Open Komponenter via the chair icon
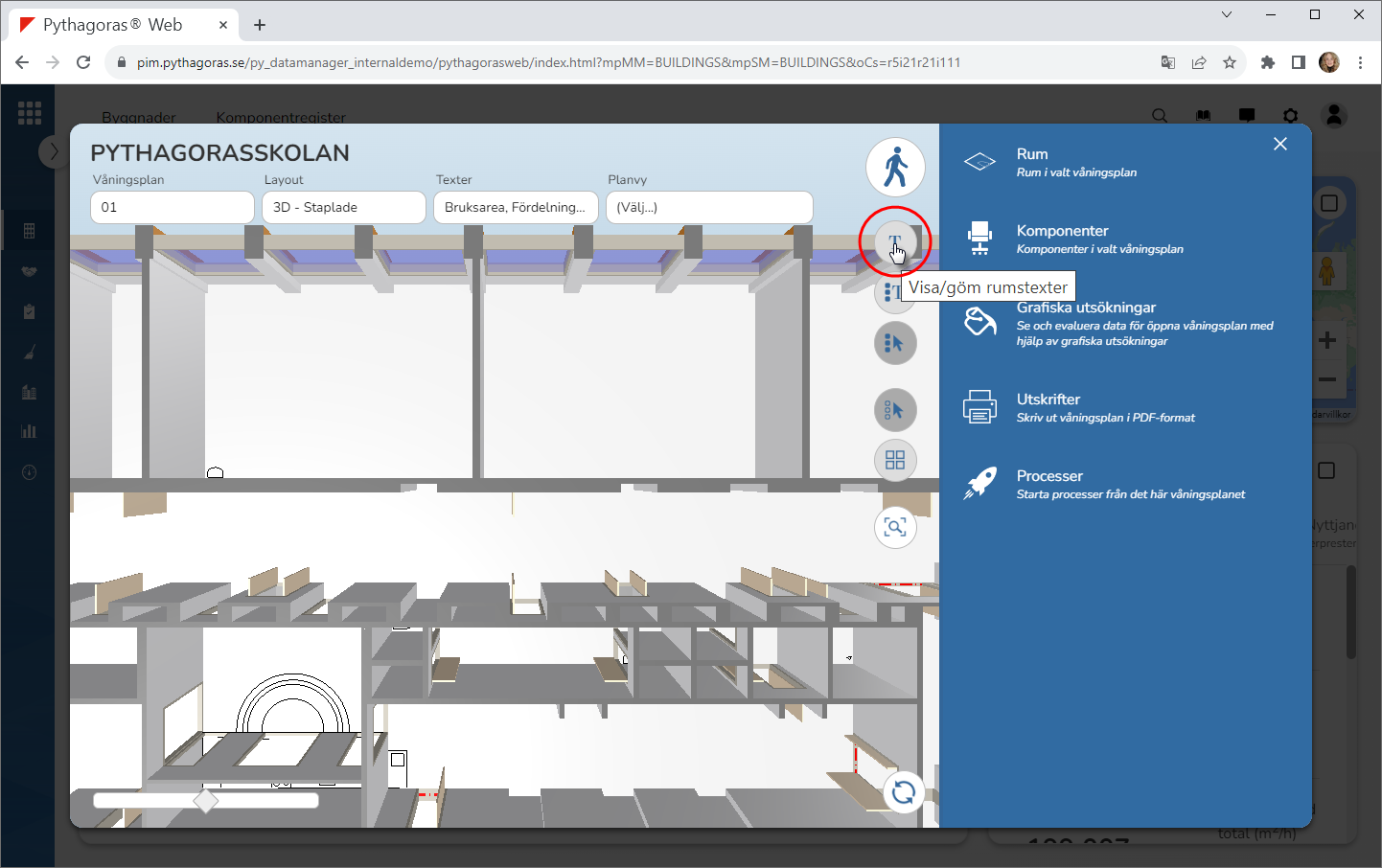Image resolution: width=1382 pixels, height=868 pixels. 979,239
